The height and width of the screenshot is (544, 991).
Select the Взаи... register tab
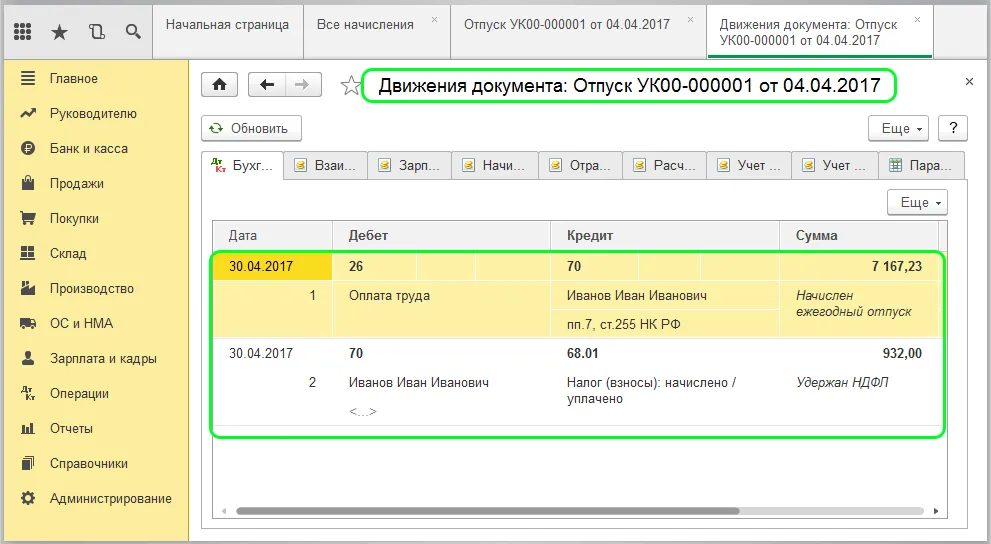(325, 166)
